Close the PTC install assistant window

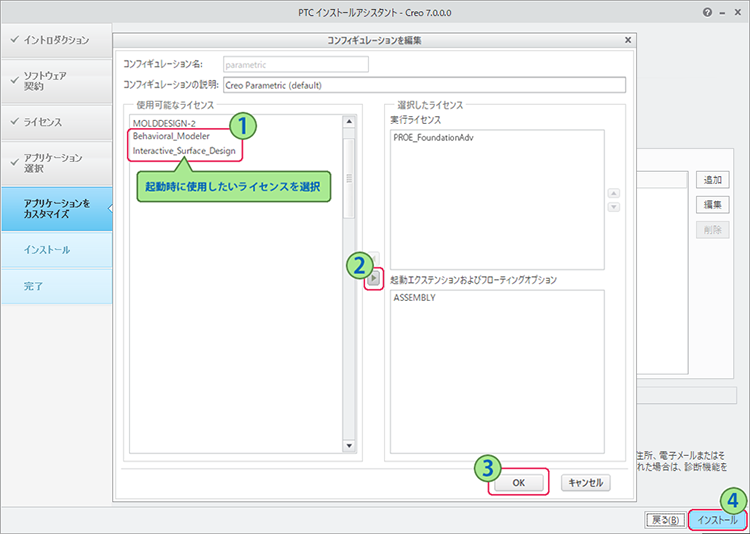(x=737, y=13)
